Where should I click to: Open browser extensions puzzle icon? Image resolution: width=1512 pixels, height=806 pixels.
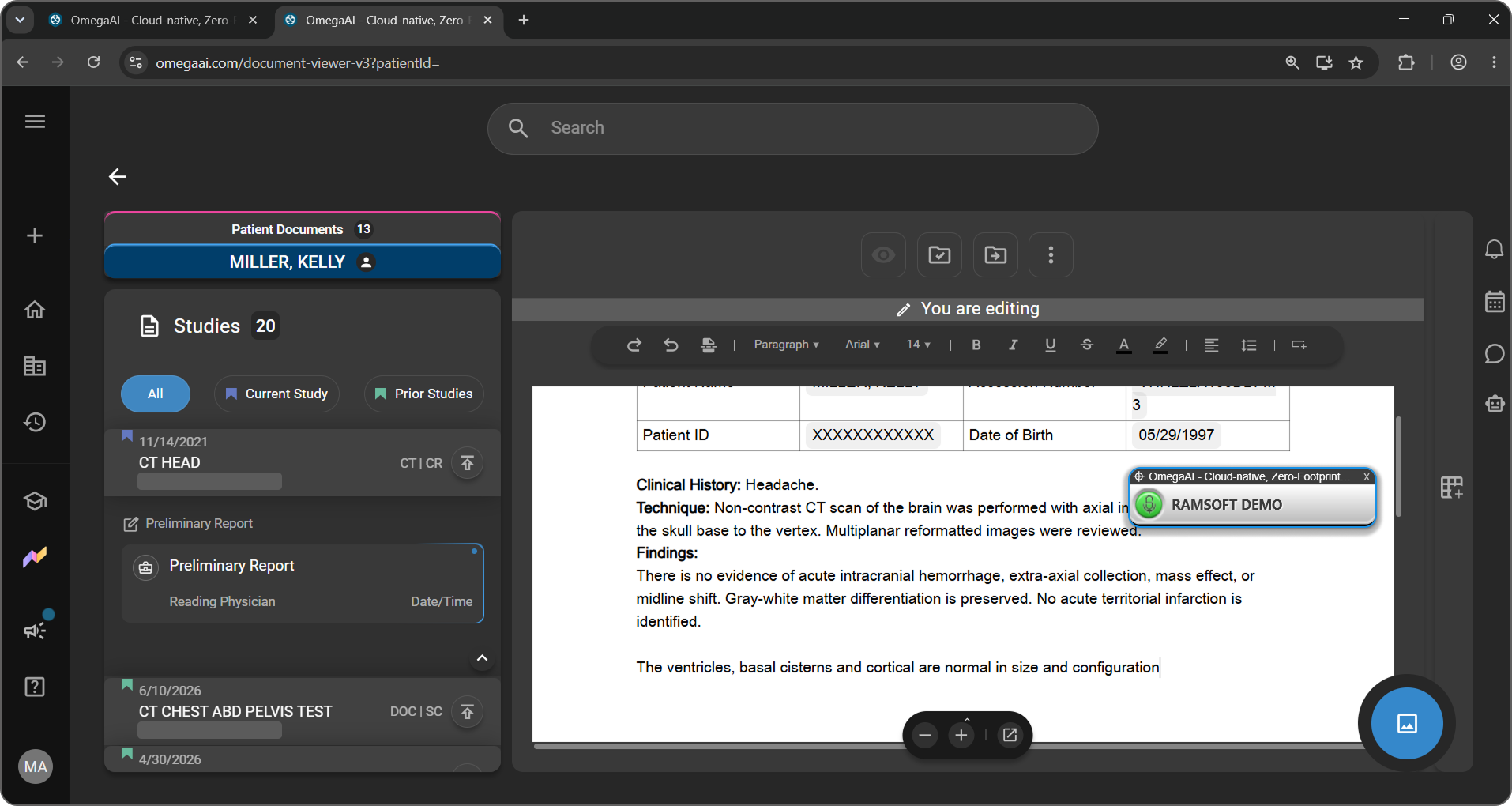1406,62
